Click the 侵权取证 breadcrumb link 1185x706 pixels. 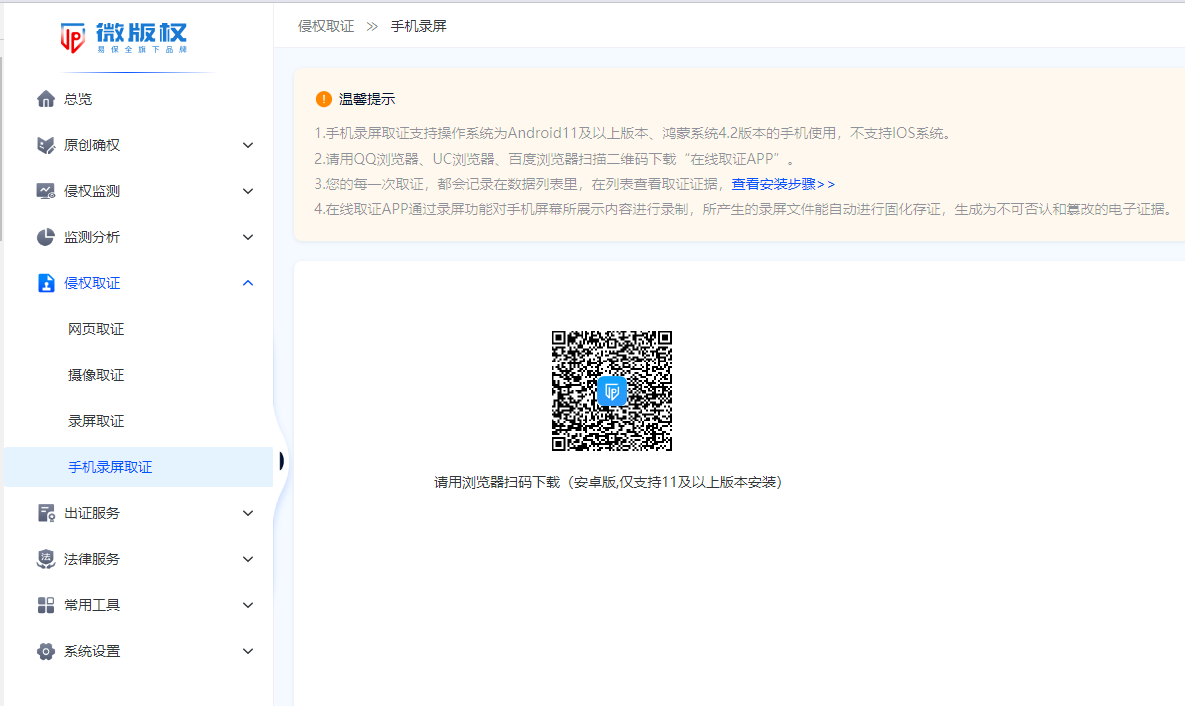326,26
